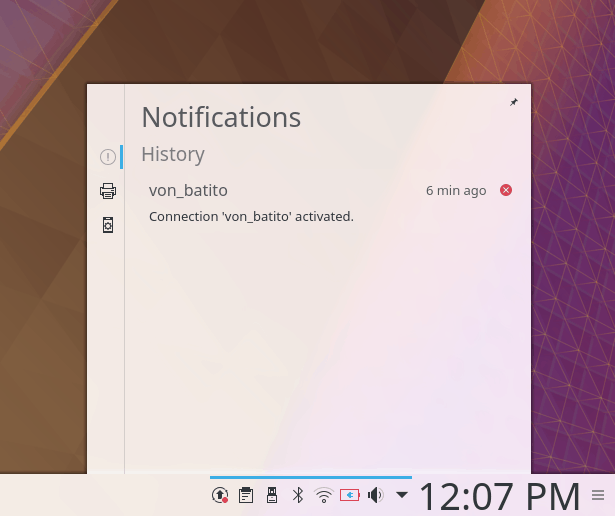Pin the Notifications popup open
Image resolution: width=615 pixels, height=516 pixels.
513,102
